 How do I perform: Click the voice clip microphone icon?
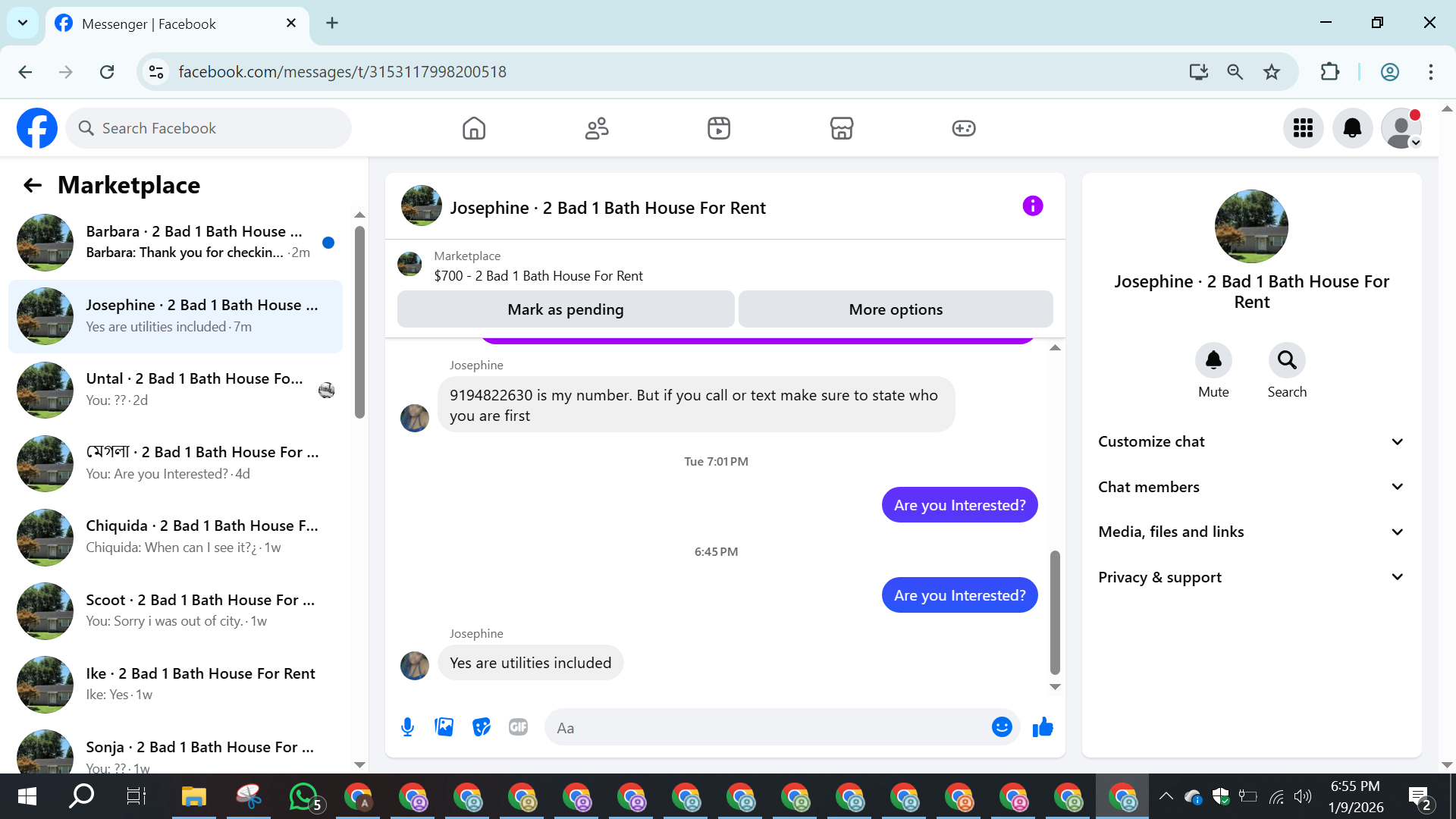tap(407, 727)
